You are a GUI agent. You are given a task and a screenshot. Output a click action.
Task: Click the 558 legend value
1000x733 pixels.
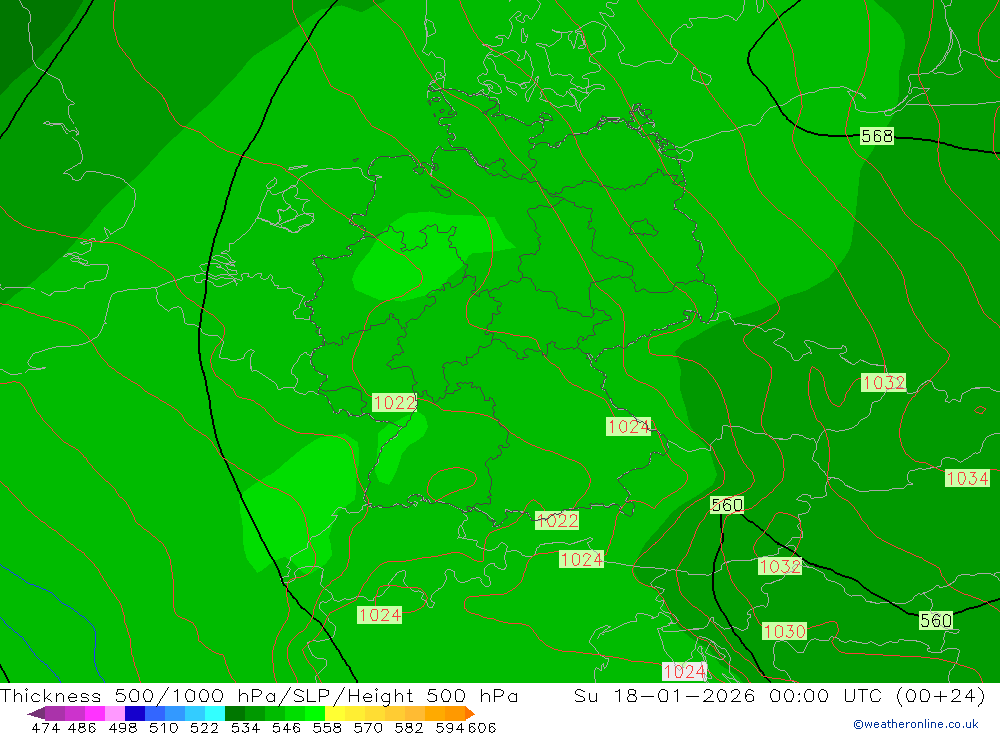(327, 727)
